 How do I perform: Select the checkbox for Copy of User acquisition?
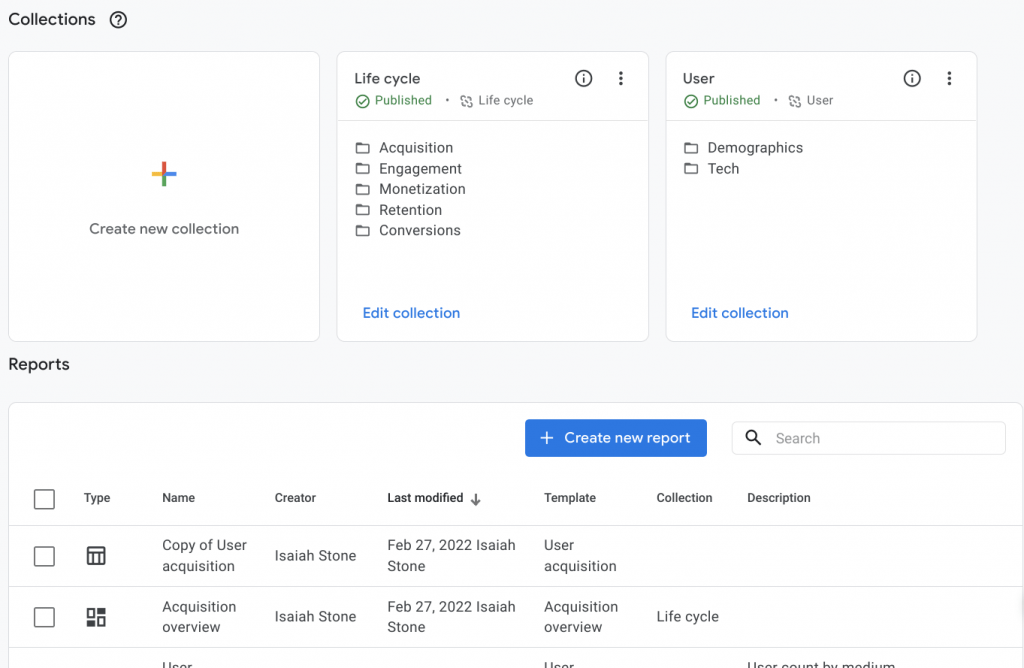44,556
